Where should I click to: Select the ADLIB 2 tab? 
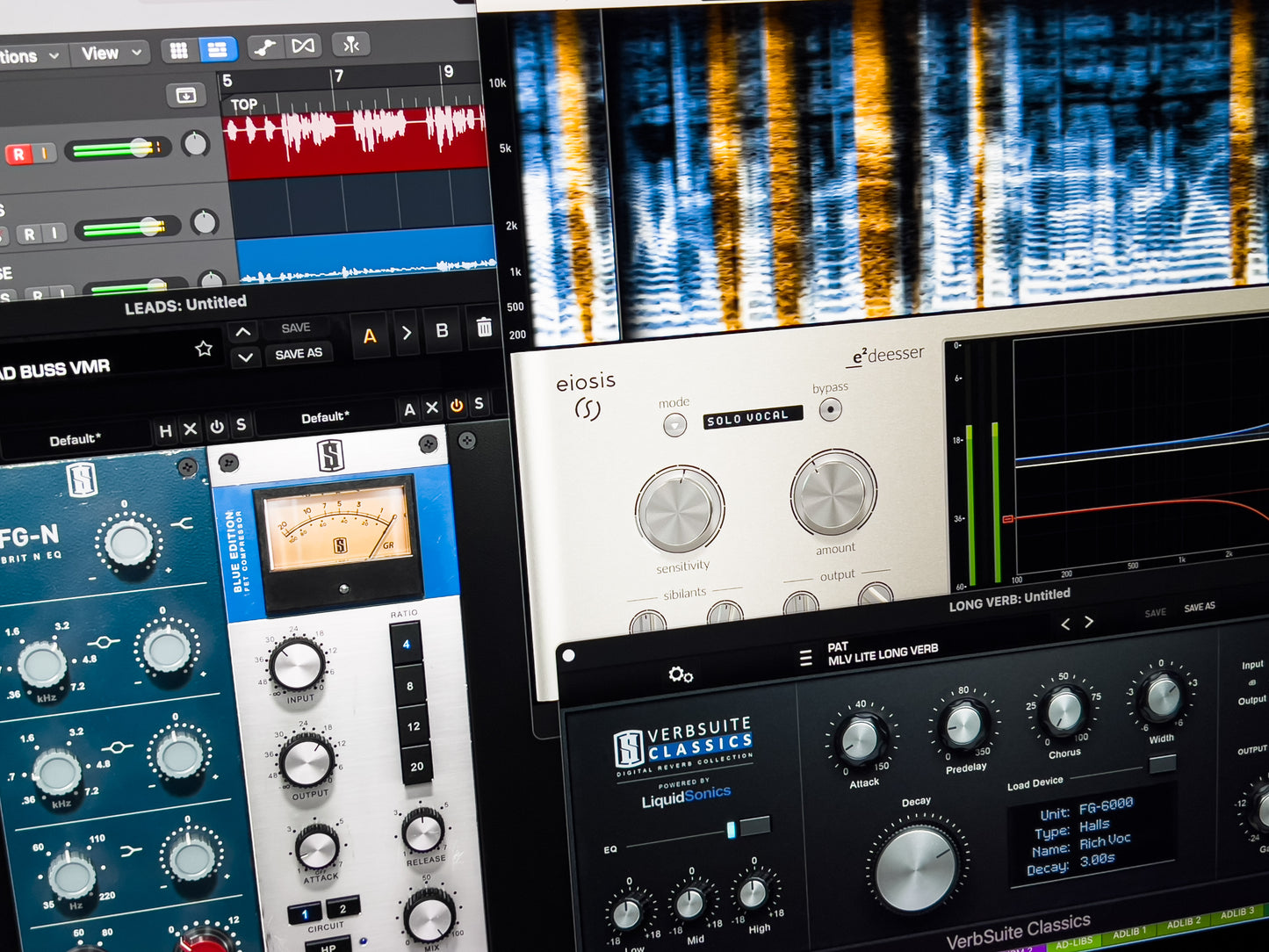pos(1183,923)
